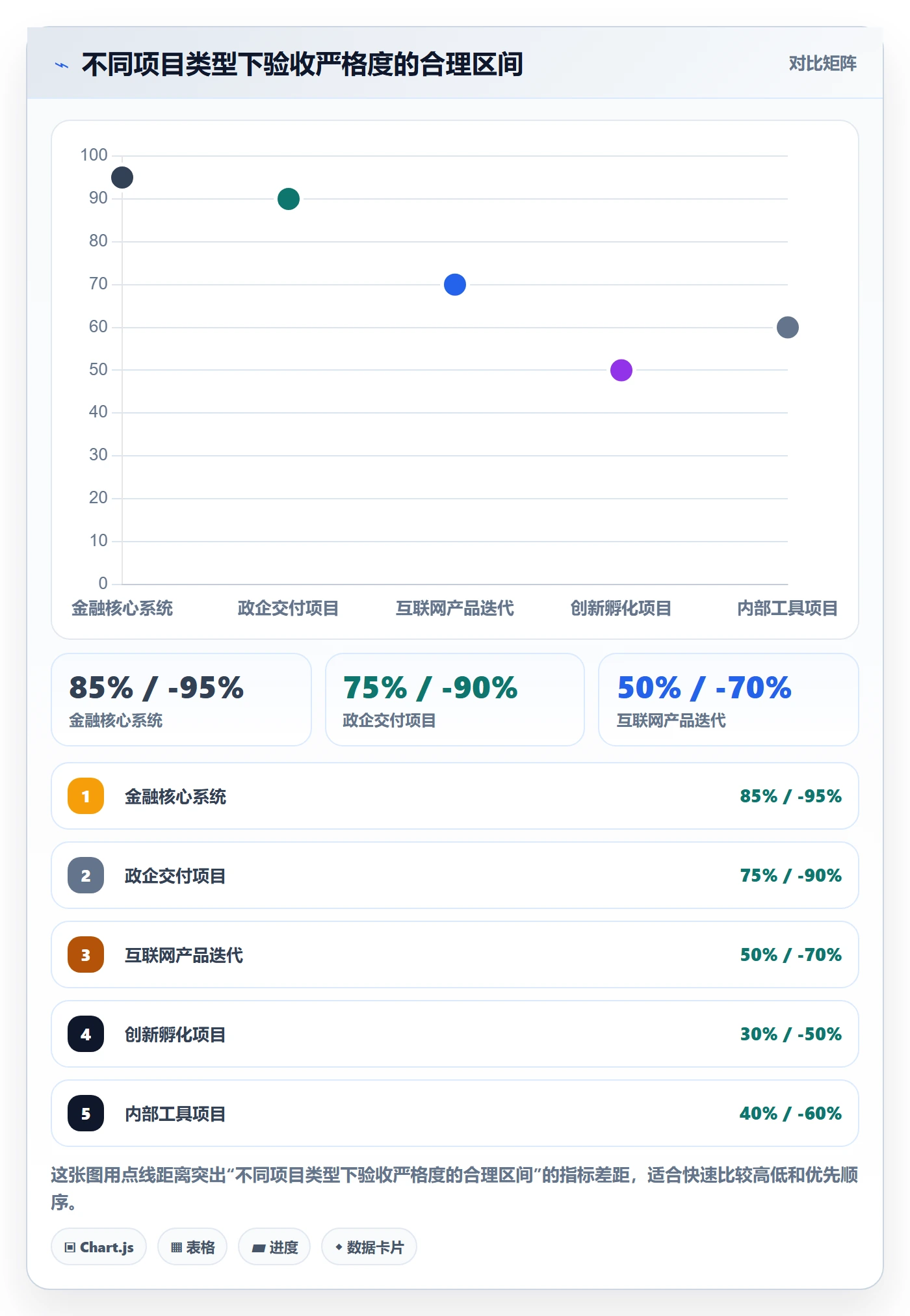Image resolution: width=910 pixels, height=1316 pixels.
Task: Click the x-axis label 互联网产品迭代
Action: click(455, 609)
